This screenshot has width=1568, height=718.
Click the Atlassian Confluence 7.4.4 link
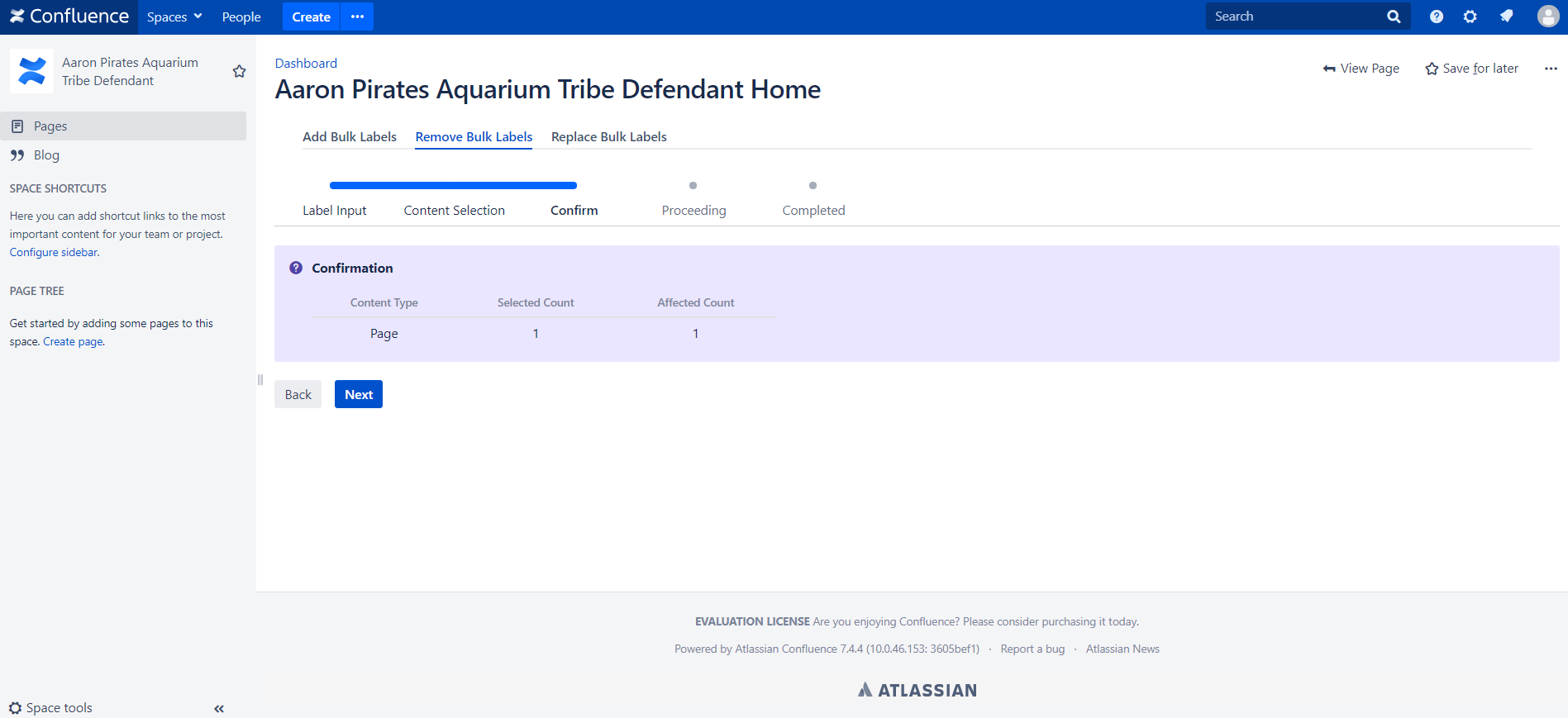pyautogui.click(x=787, y=649)
